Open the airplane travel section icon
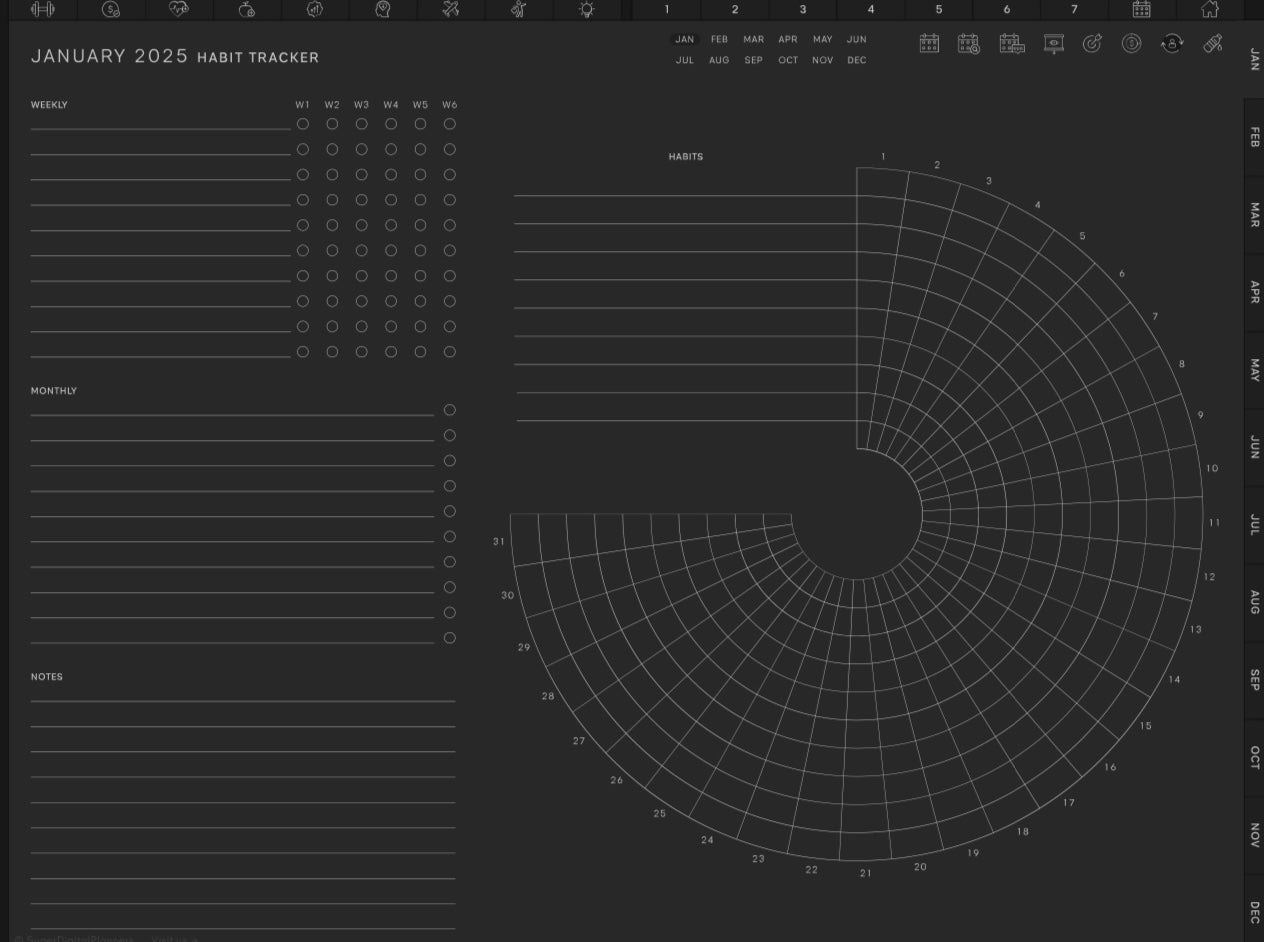Screen dimensions: 1264x942 point(451,9)
